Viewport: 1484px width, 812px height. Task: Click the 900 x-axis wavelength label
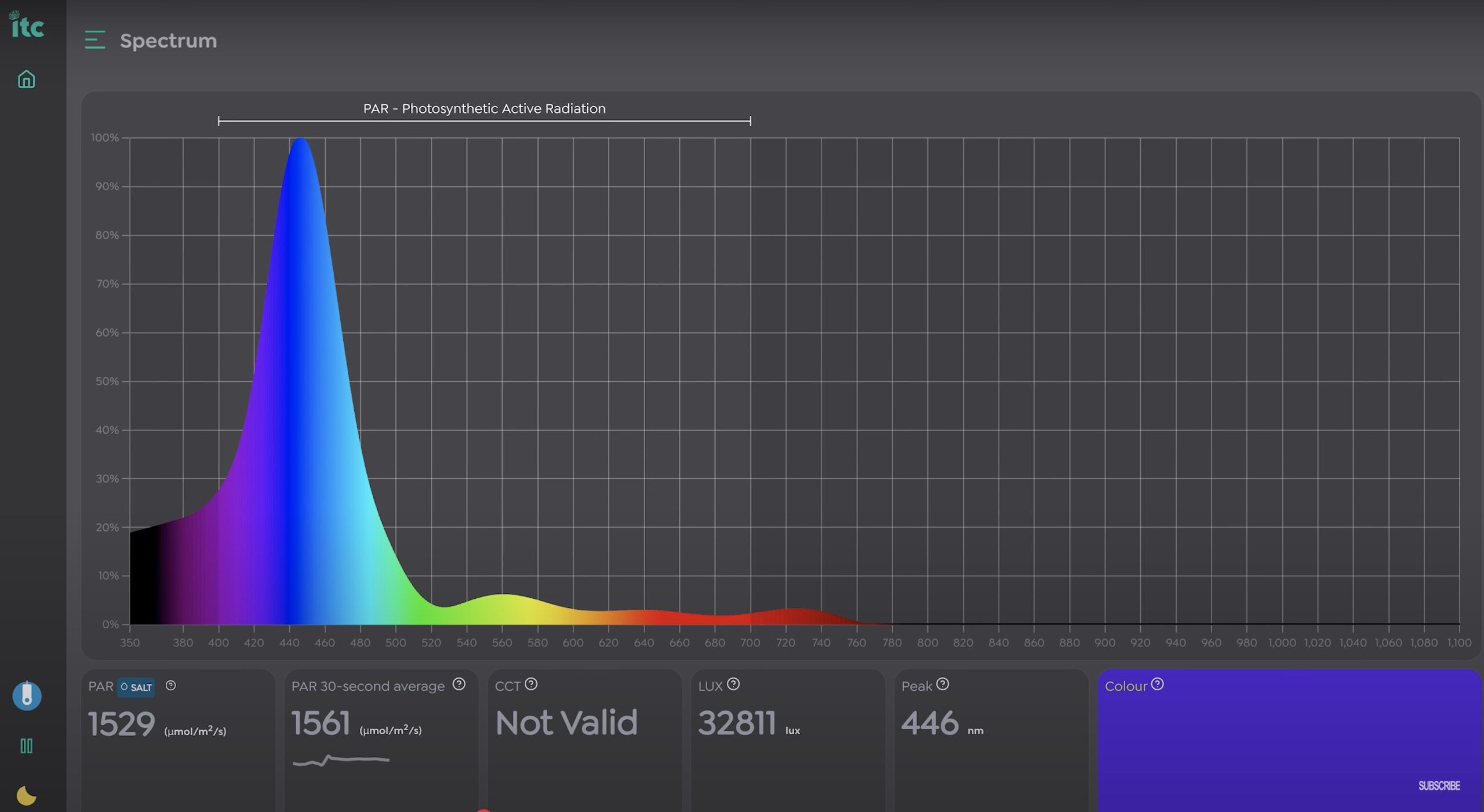[x=1104, y=643]
